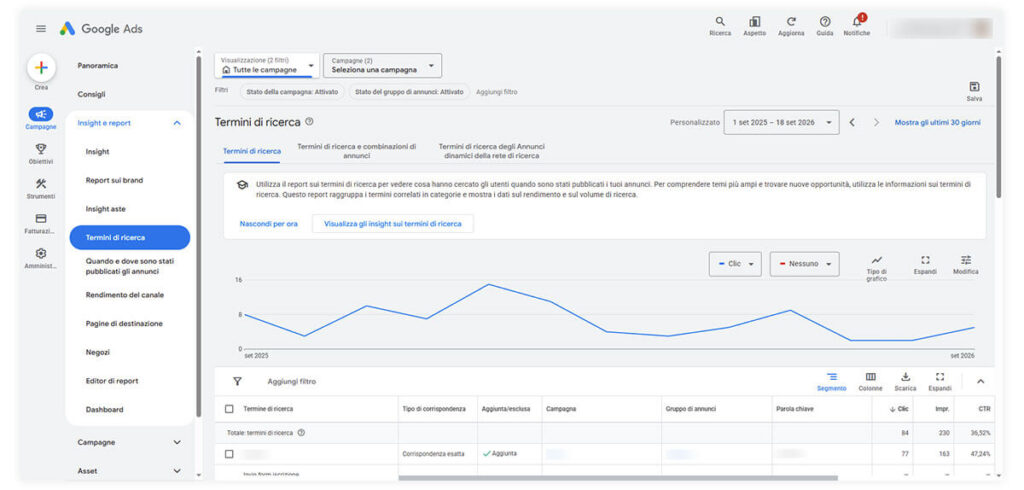This screenshot has height=490, width=1024.
Task: Click Stato del gruppo di annunci filter chip
Action: tap(409, 92)
